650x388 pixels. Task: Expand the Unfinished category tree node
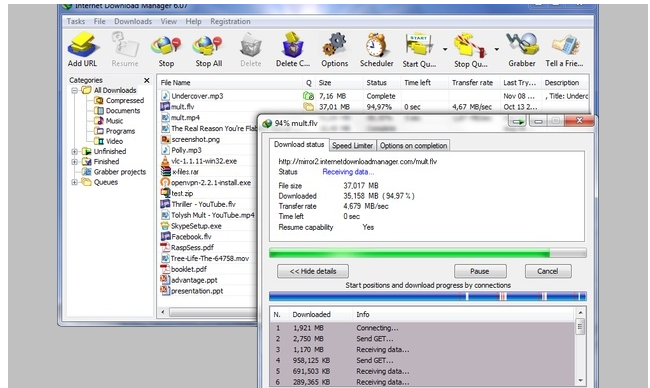click(75, 151)
